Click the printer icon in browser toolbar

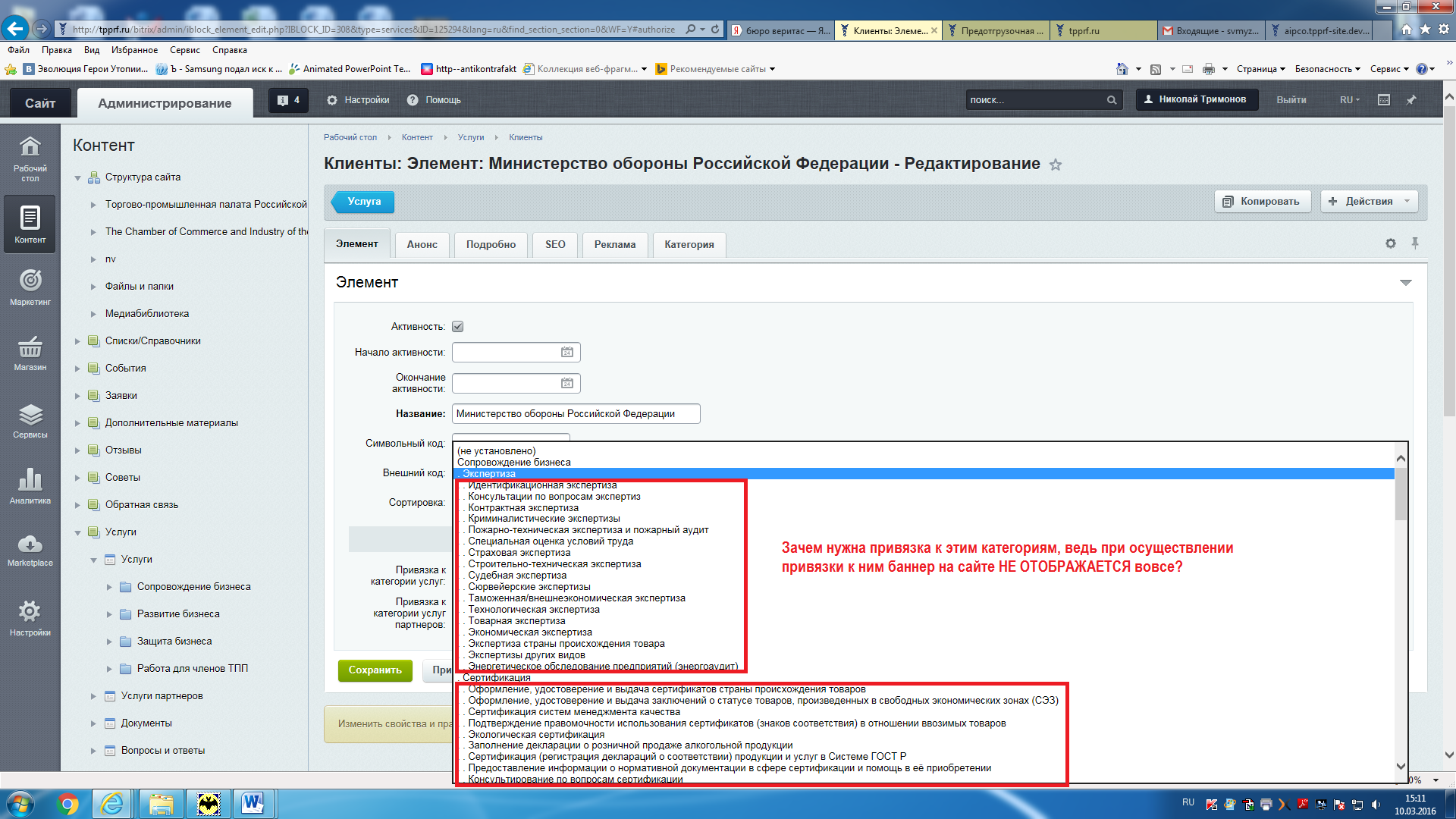[1209, 69]
